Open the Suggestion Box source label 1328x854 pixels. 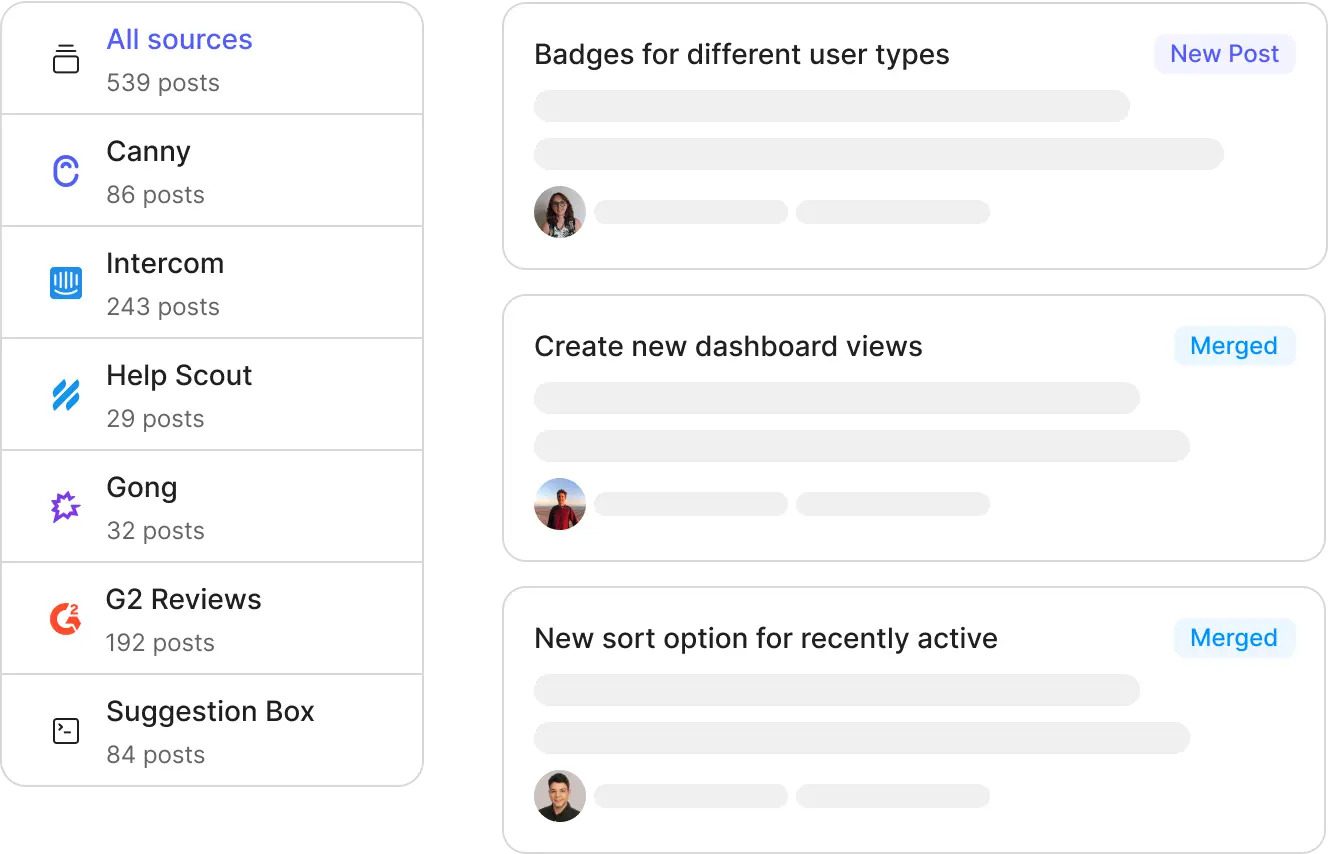coord(210,712)
